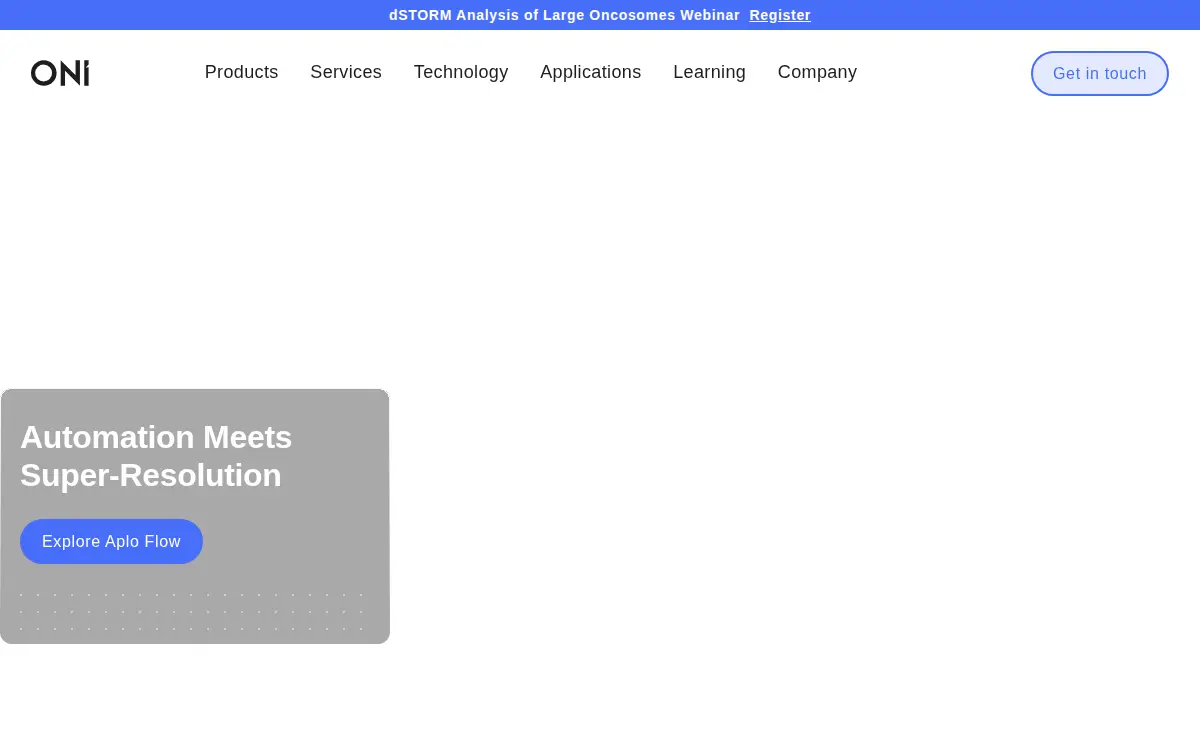Click the Get in touch button

[x=1100, y=74]
